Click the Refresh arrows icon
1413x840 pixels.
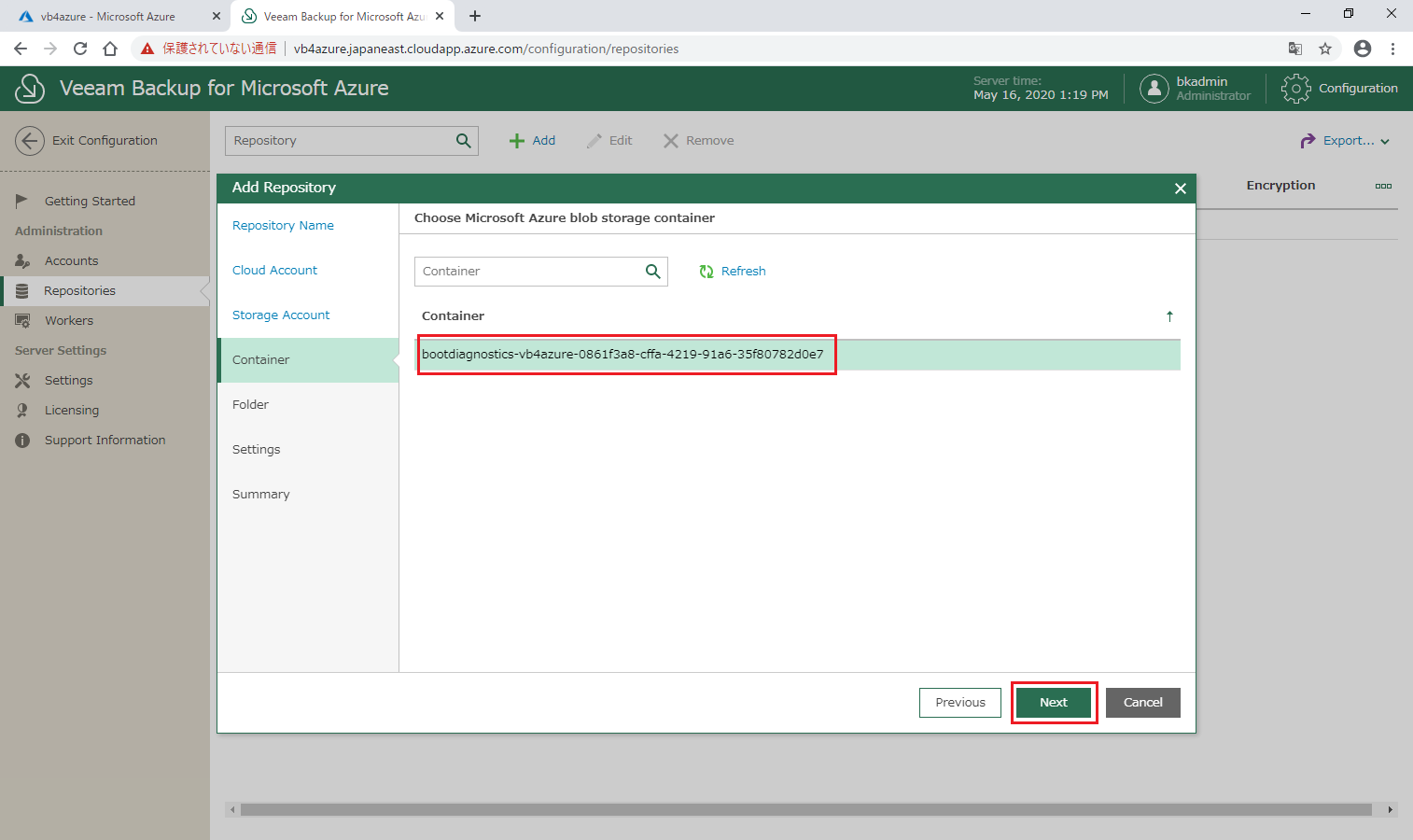706,272
